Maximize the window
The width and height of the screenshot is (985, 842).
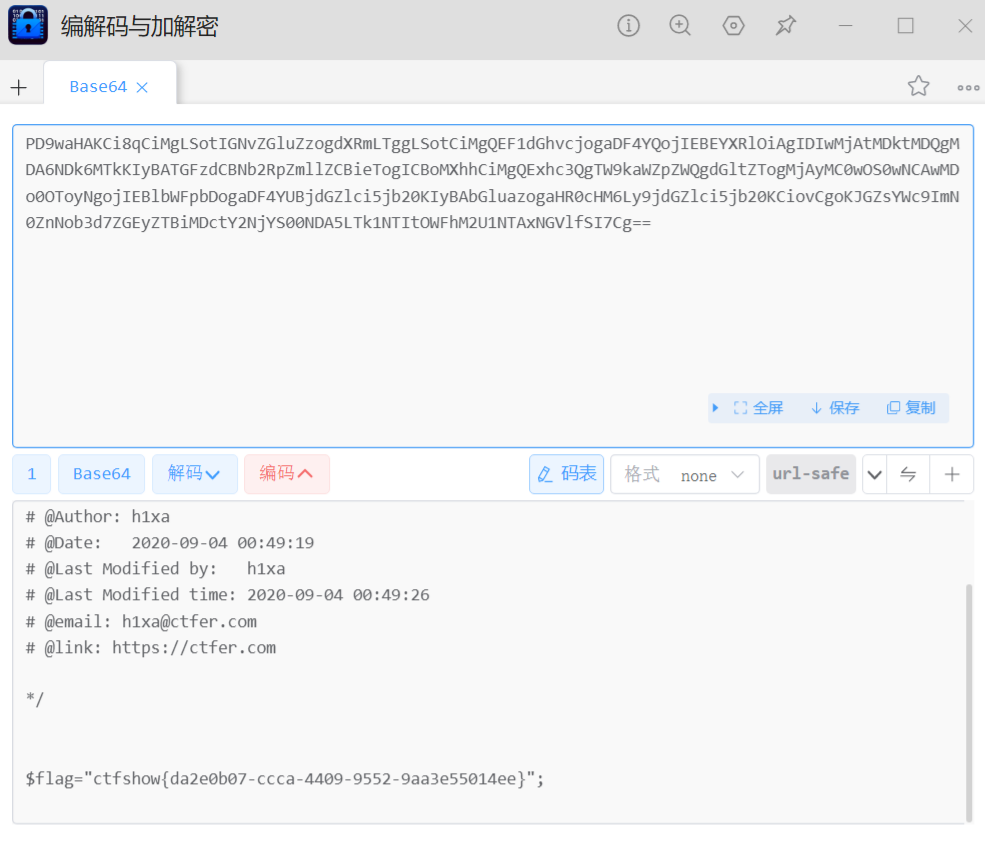(905, 26)
